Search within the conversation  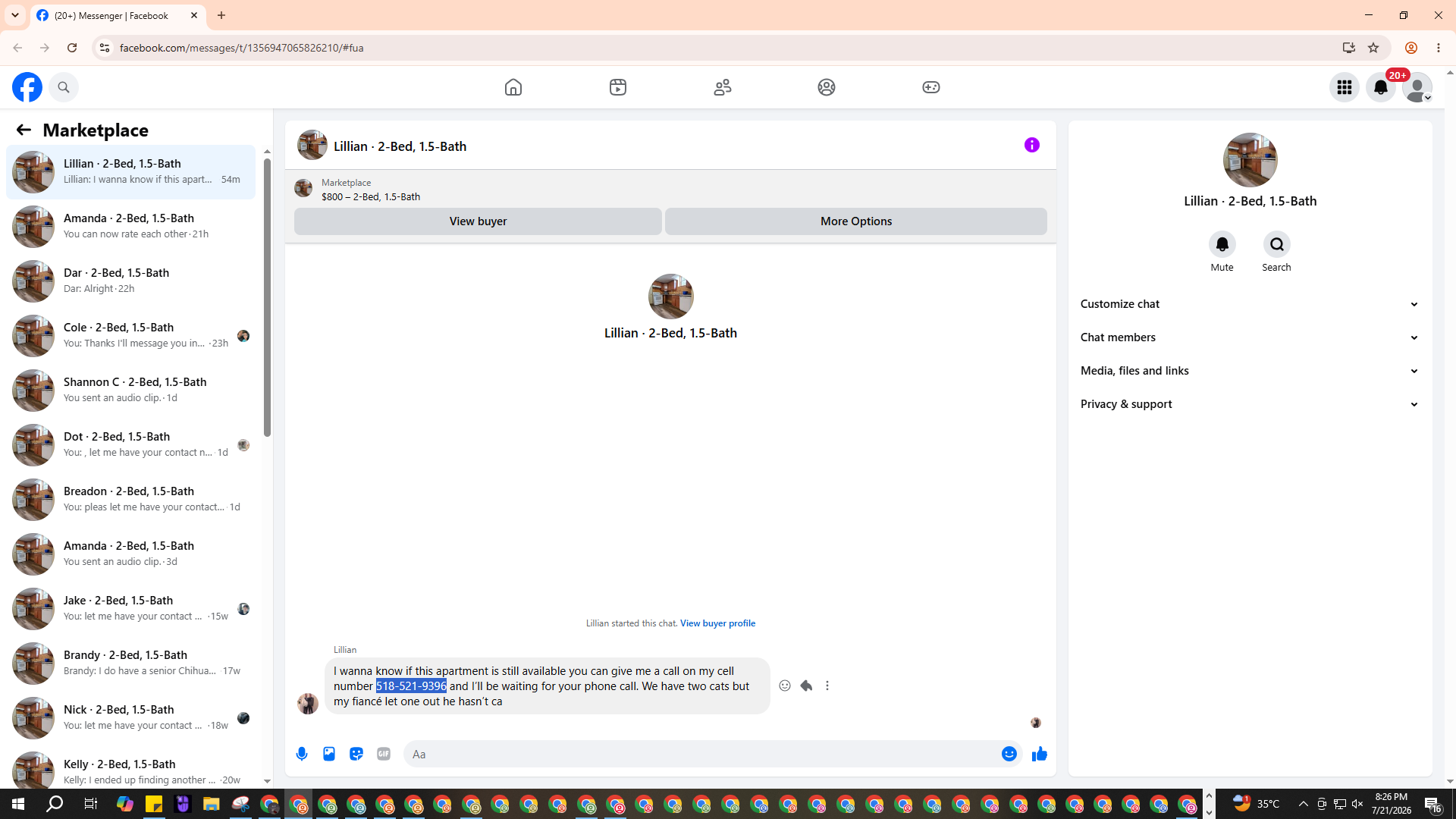click(x=1277, y=244)
